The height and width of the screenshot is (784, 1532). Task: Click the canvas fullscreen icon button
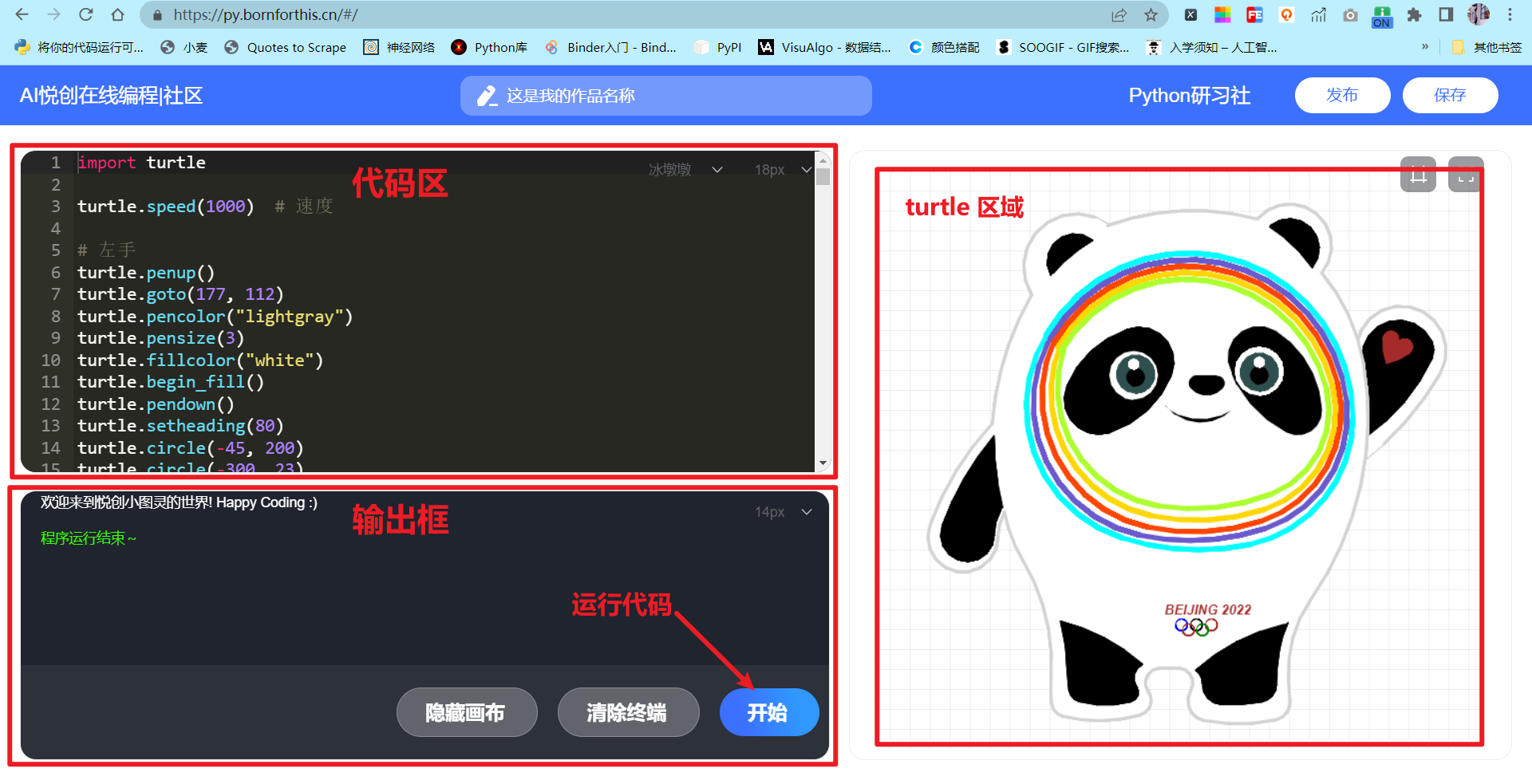click(1466, 175)
